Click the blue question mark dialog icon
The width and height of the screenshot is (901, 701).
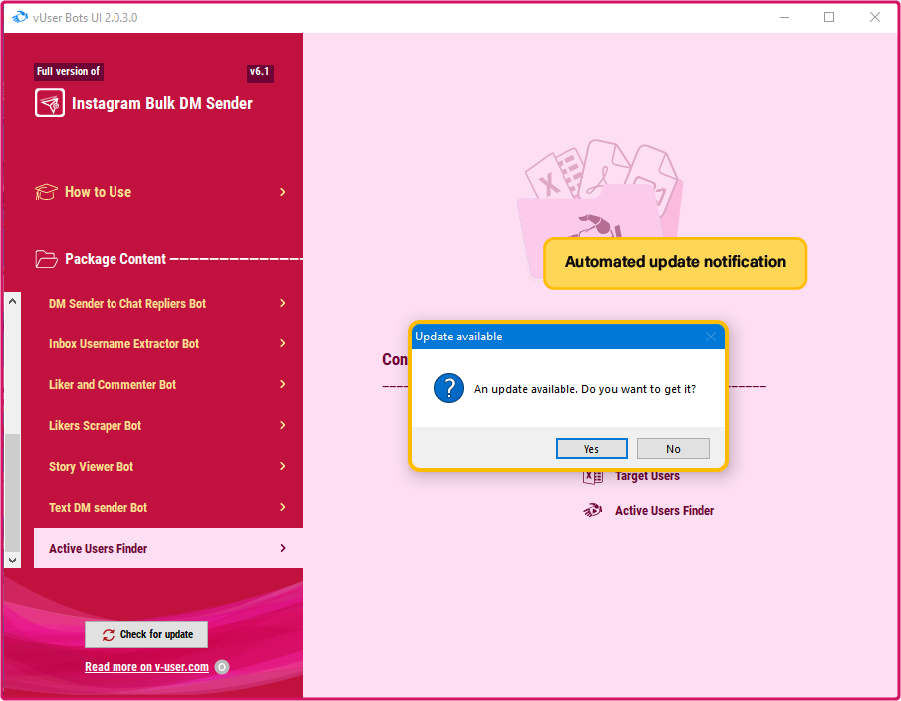tap(449, 388)
